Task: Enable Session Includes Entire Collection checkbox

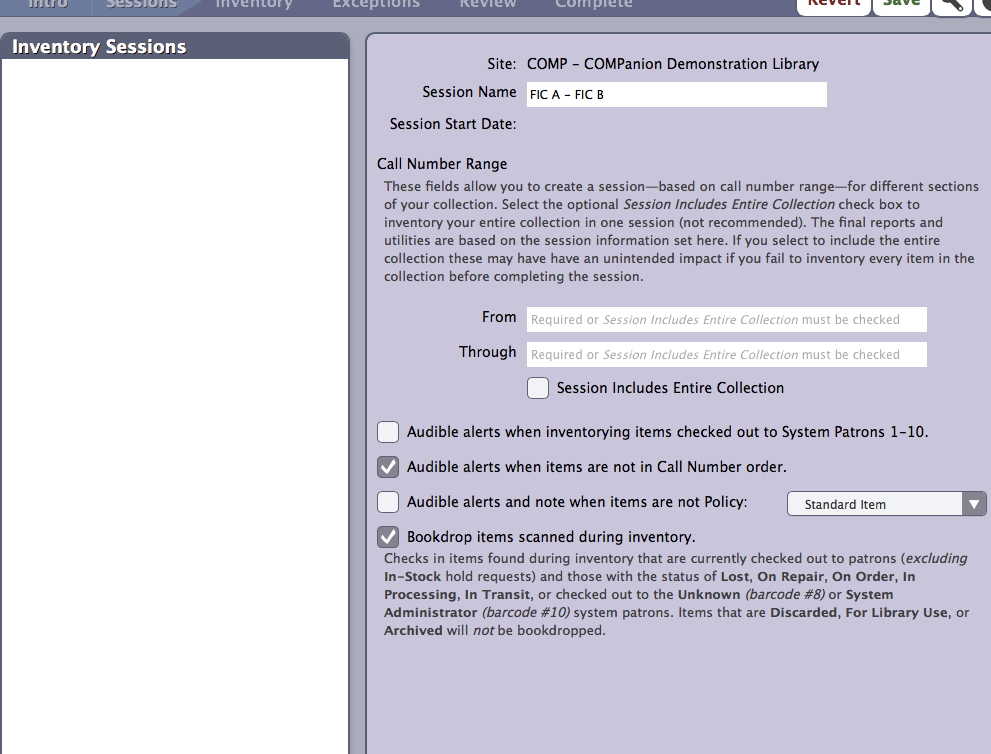Action: [x=538, y=387]
